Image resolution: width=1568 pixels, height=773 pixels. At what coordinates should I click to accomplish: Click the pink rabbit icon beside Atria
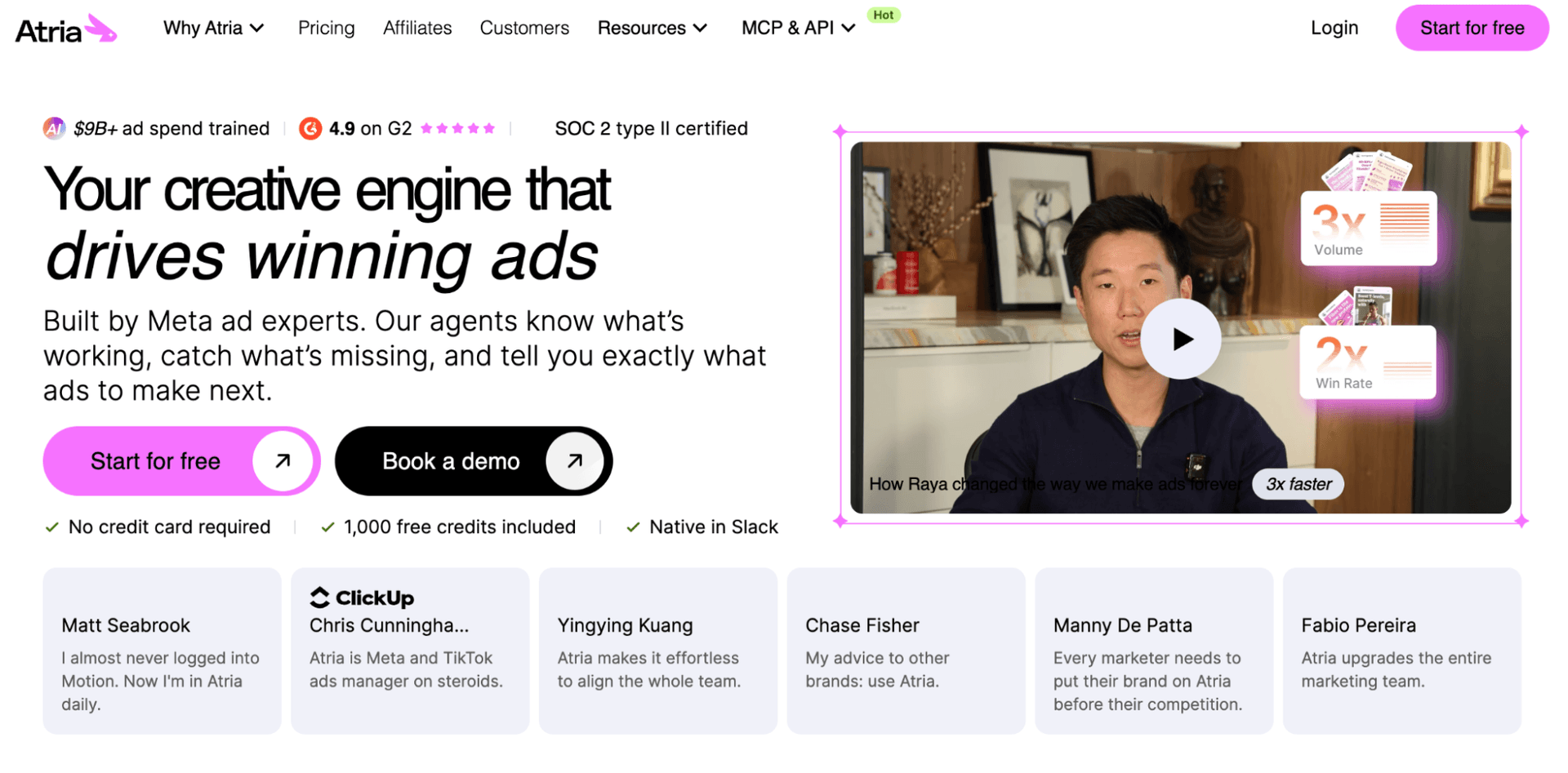click(x=101, y=28)
